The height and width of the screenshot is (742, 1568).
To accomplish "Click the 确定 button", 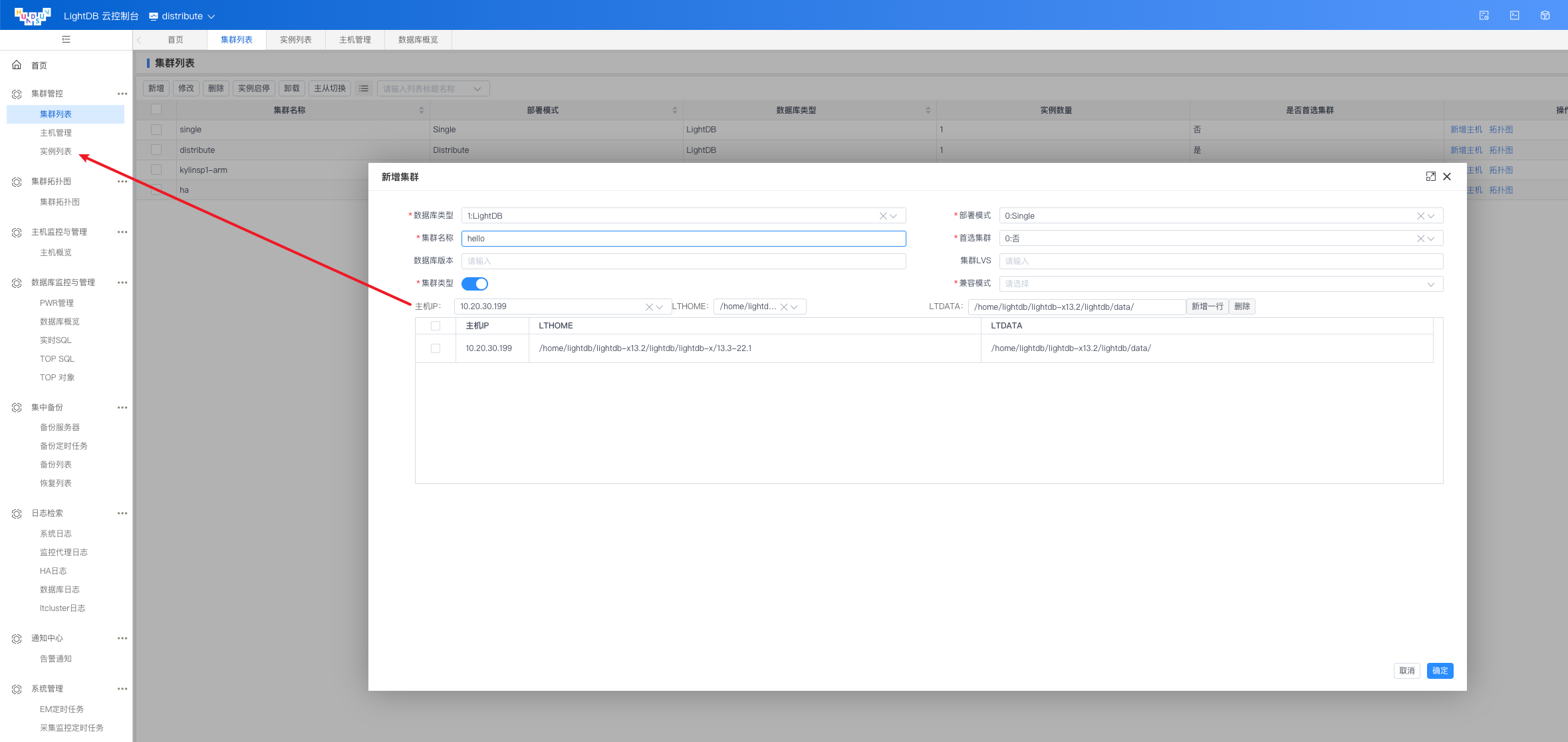I will click(x=1440, y=671).
